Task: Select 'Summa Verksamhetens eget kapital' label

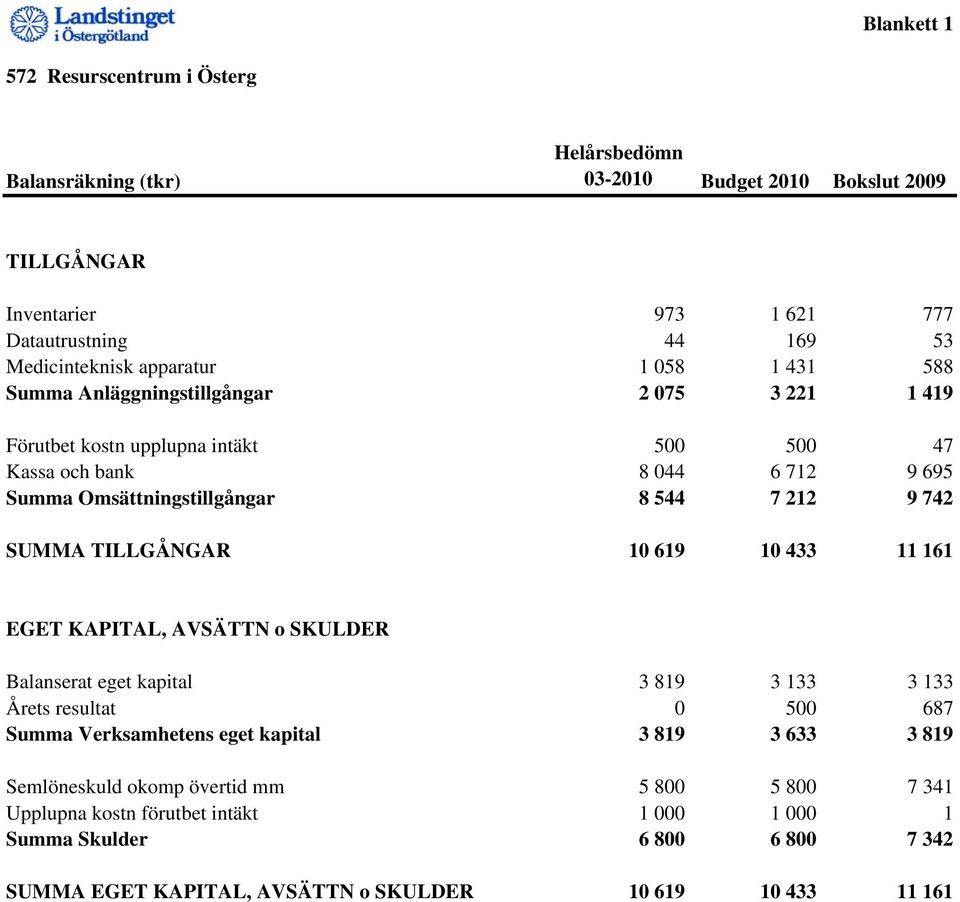Action: coord(163,735)
